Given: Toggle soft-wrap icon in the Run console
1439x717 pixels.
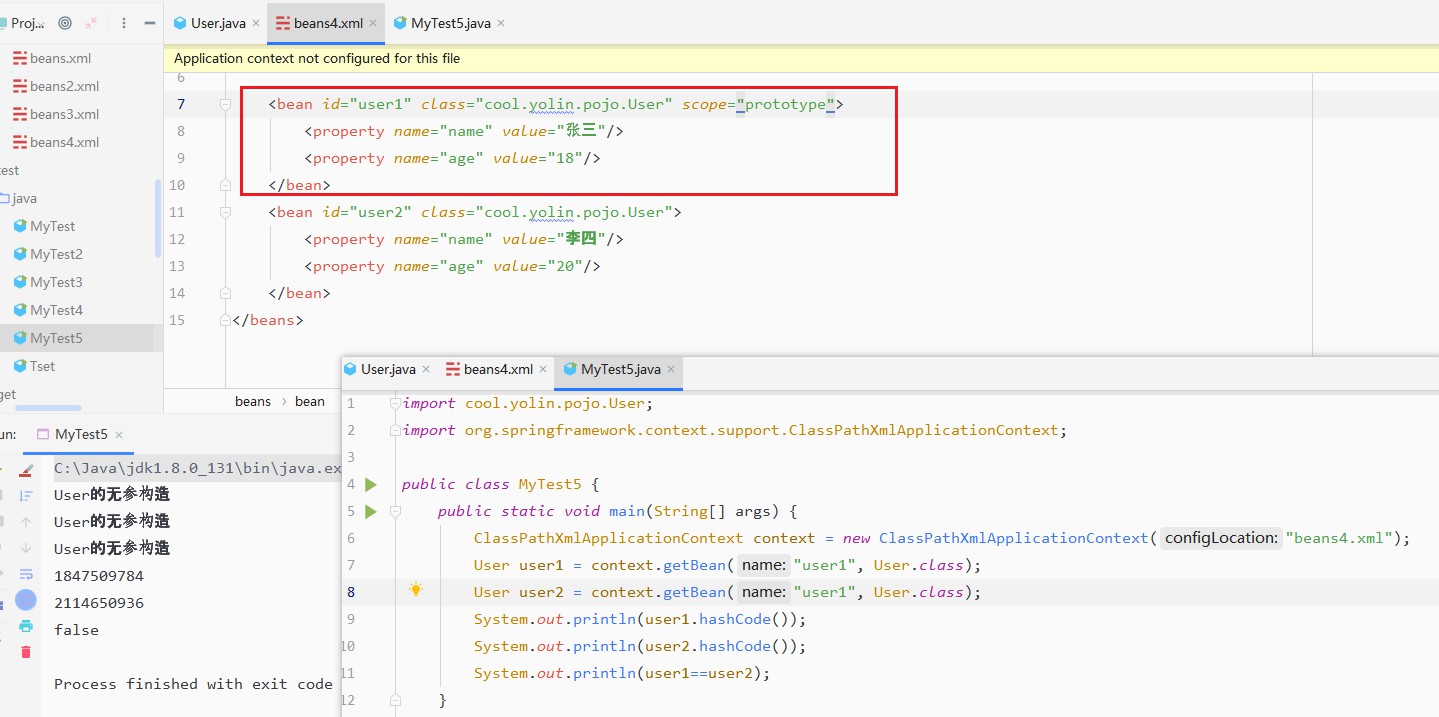Looking at the screenshot, I should [x=26, y=574].
